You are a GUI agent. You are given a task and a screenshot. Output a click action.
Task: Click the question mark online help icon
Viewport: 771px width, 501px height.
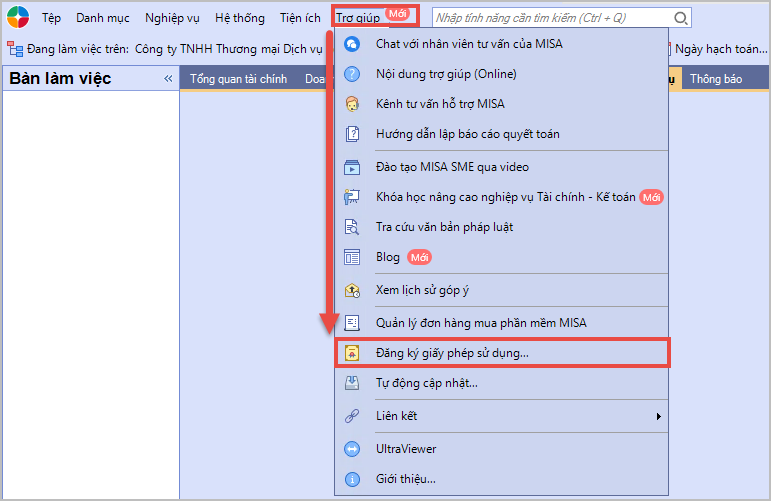point(352,74)
